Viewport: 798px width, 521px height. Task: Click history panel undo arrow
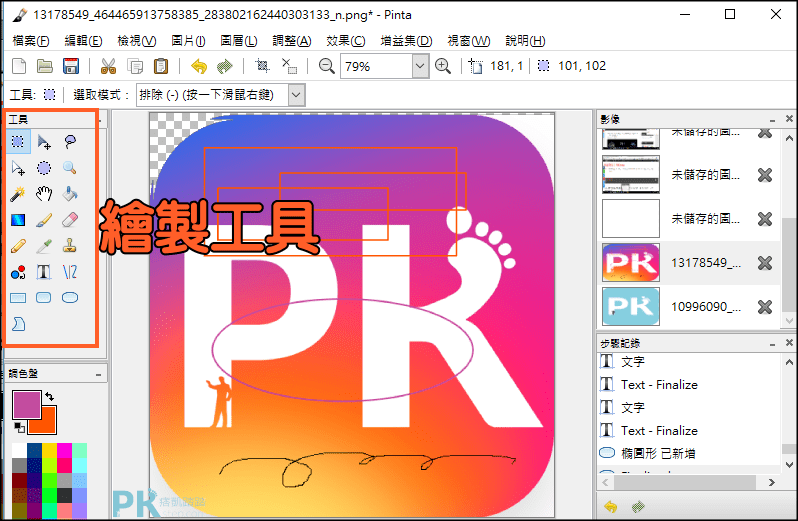point(611,506)
